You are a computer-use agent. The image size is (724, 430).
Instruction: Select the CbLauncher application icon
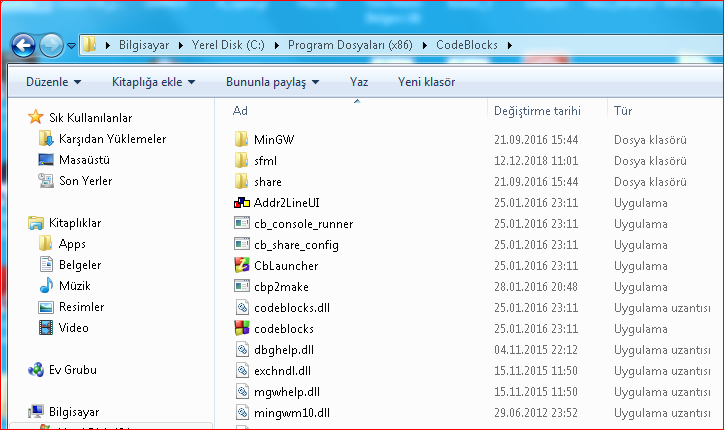pos(241,265)
